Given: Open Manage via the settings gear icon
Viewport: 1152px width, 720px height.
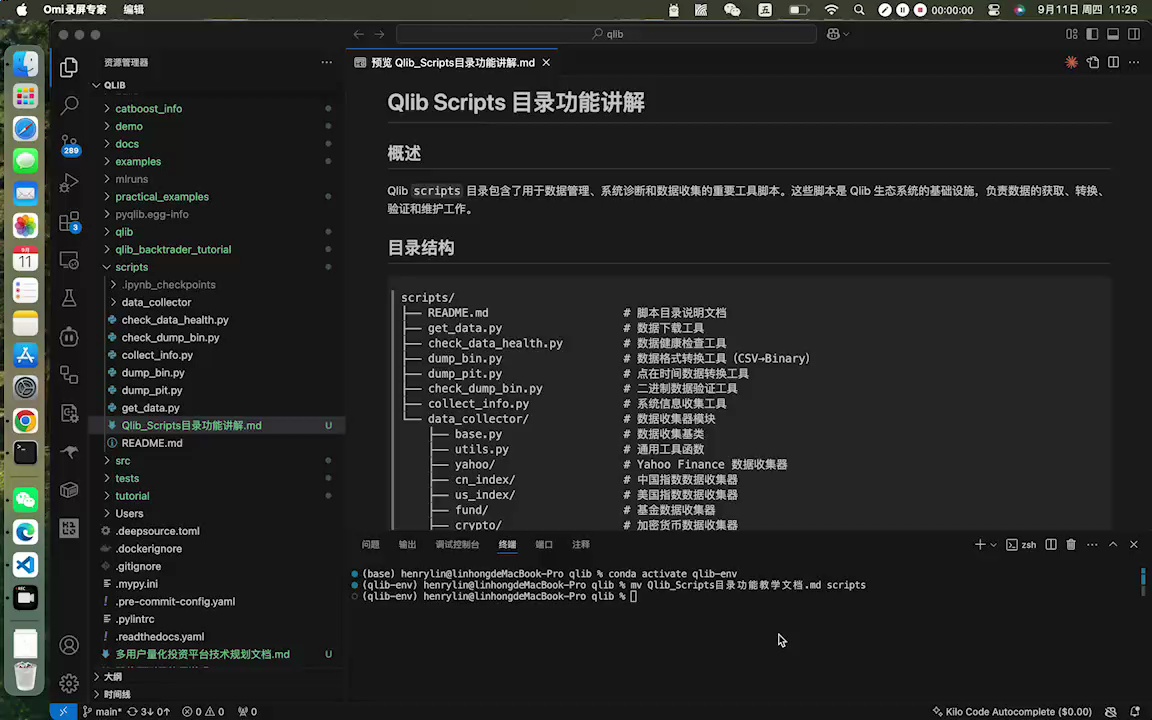Looking at the screenshot, I should (x=69, y=683).
